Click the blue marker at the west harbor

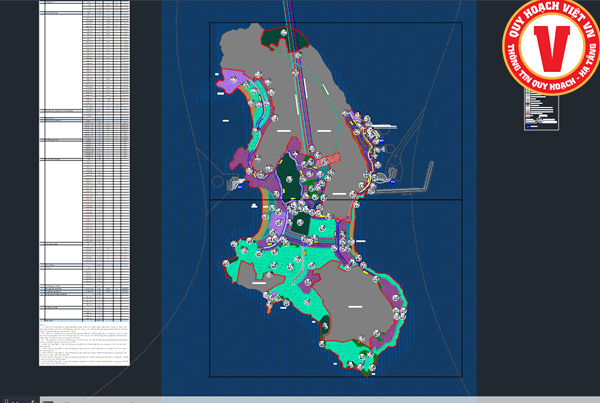coord(240,187)
